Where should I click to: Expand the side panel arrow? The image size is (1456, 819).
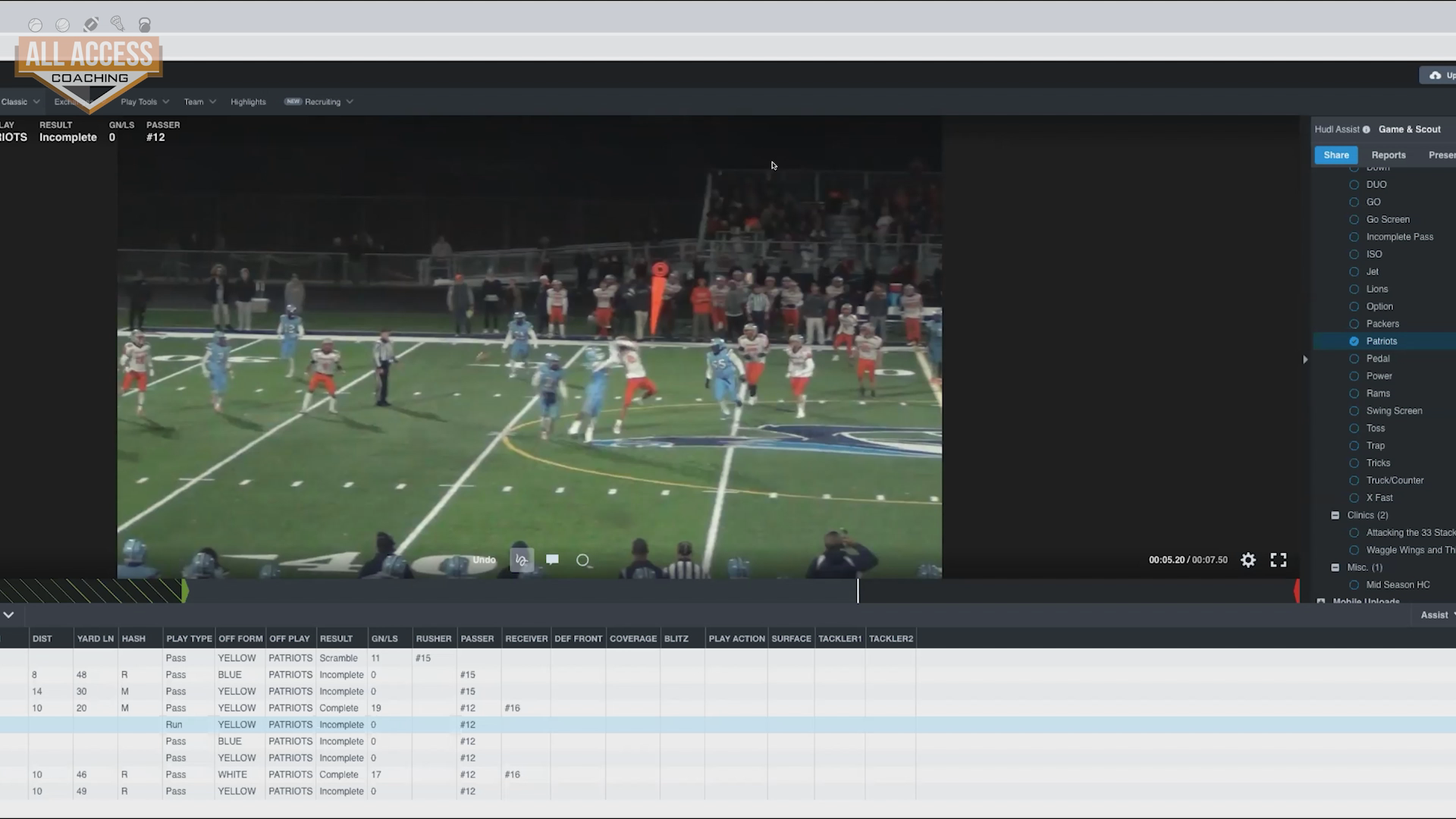click(x=1305, y=359)
